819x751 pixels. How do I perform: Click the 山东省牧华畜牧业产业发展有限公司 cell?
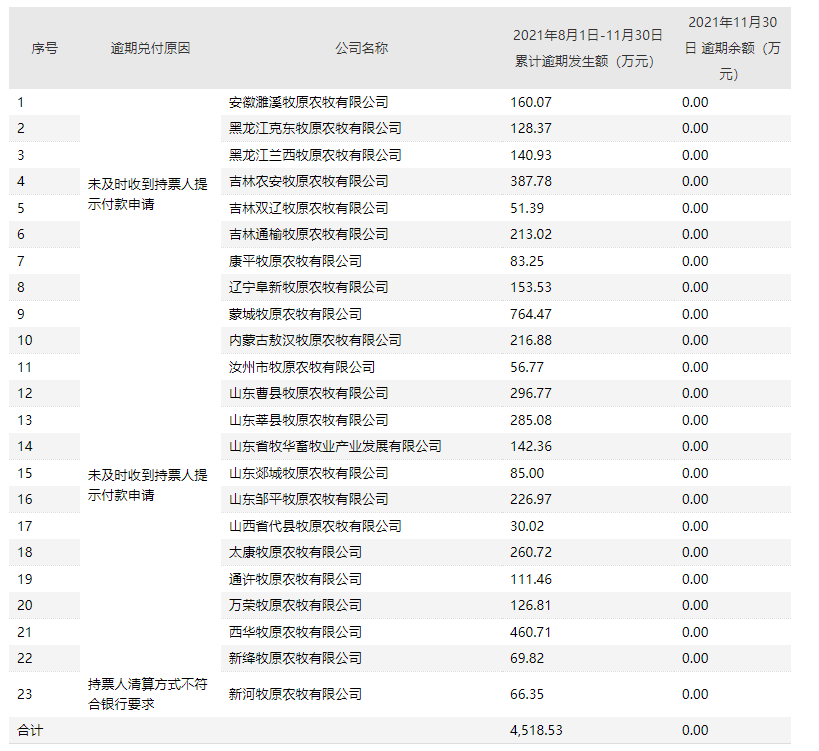[x=335, y=446]
